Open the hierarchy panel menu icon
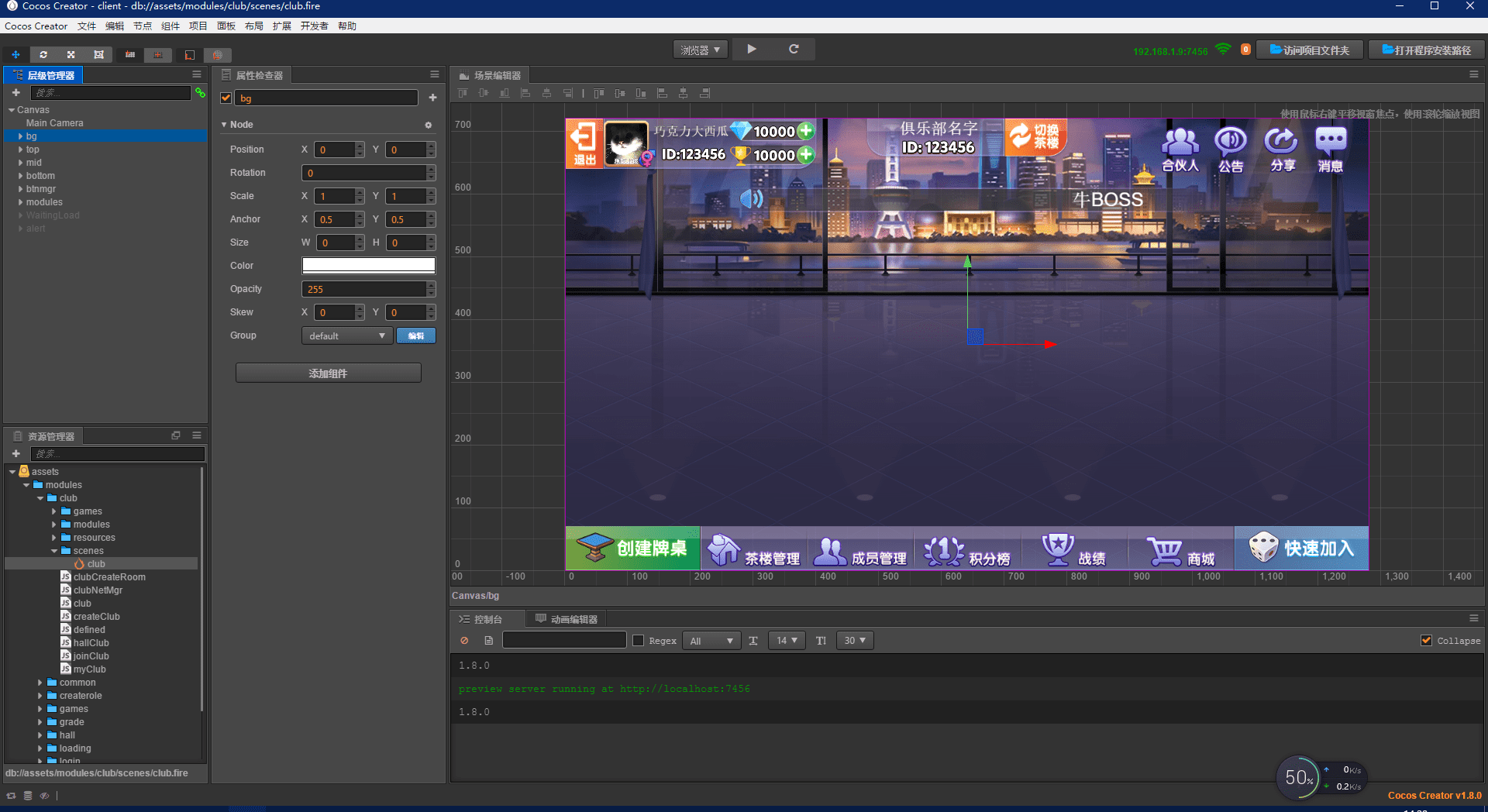This screenshot has width=1488, height=812. coord(197,74)
